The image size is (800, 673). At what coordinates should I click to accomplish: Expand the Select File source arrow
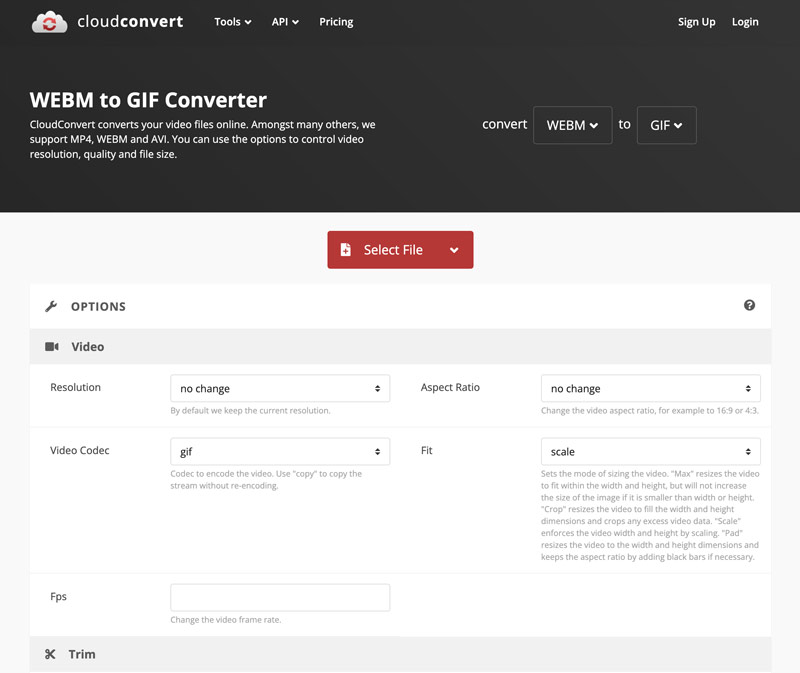coord(454,250)
